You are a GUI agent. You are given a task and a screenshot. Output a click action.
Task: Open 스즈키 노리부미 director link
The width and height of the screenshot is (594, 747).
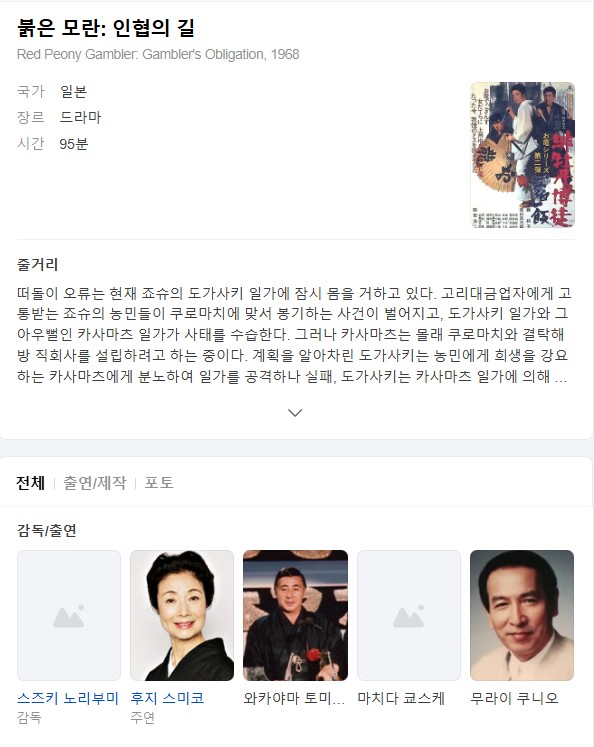click(x=68, y=698)
